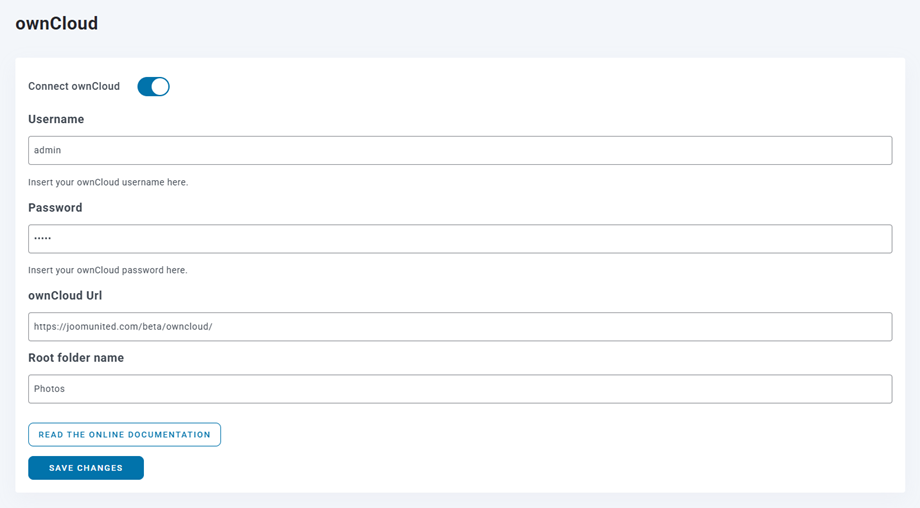This screenshot has height=508, width=920.
Task: Place cursor on the 'admin' username text
Action: tap(48, 150)
